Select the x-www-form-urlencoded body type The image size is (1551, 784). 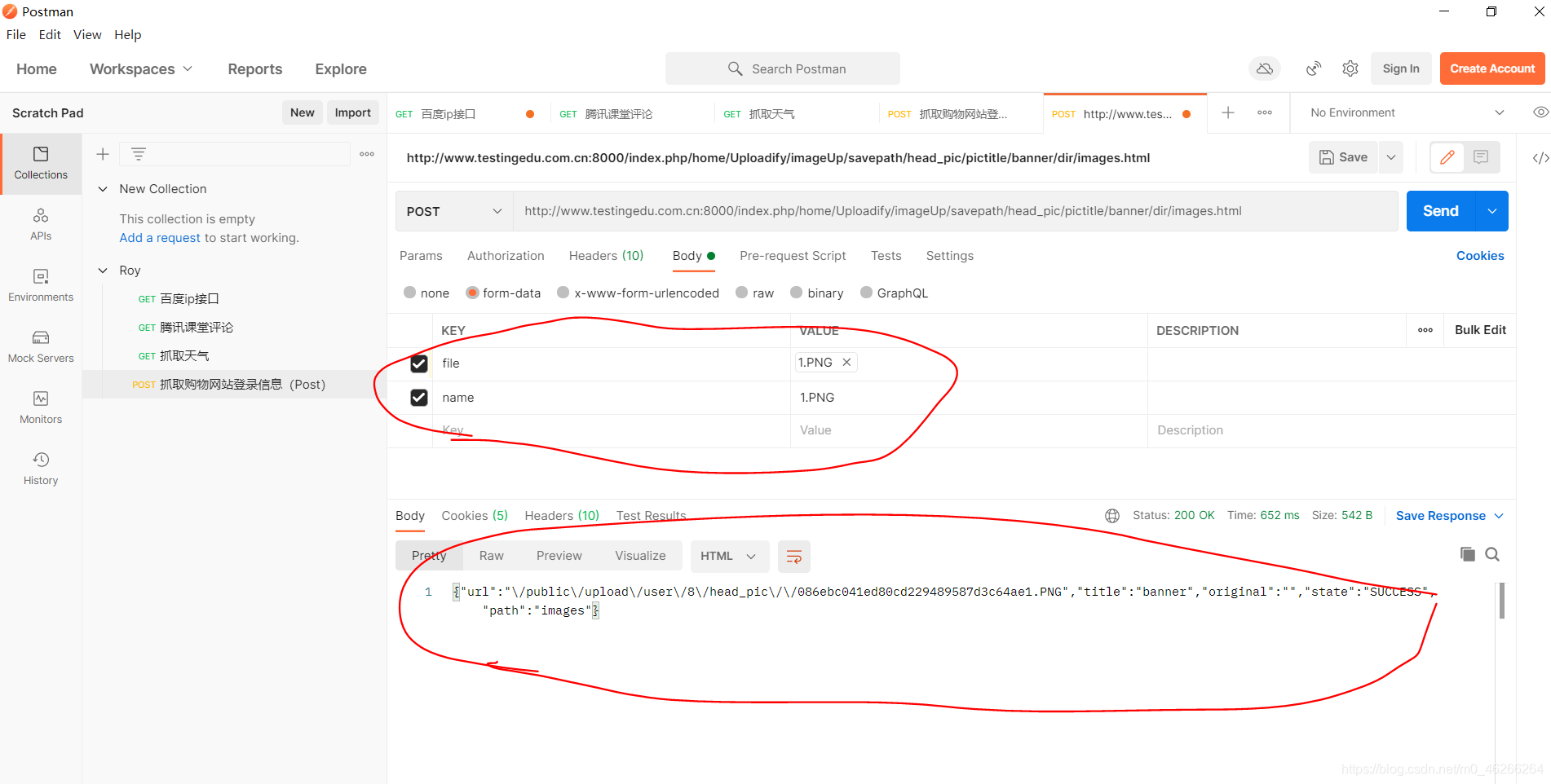(563, 293)
